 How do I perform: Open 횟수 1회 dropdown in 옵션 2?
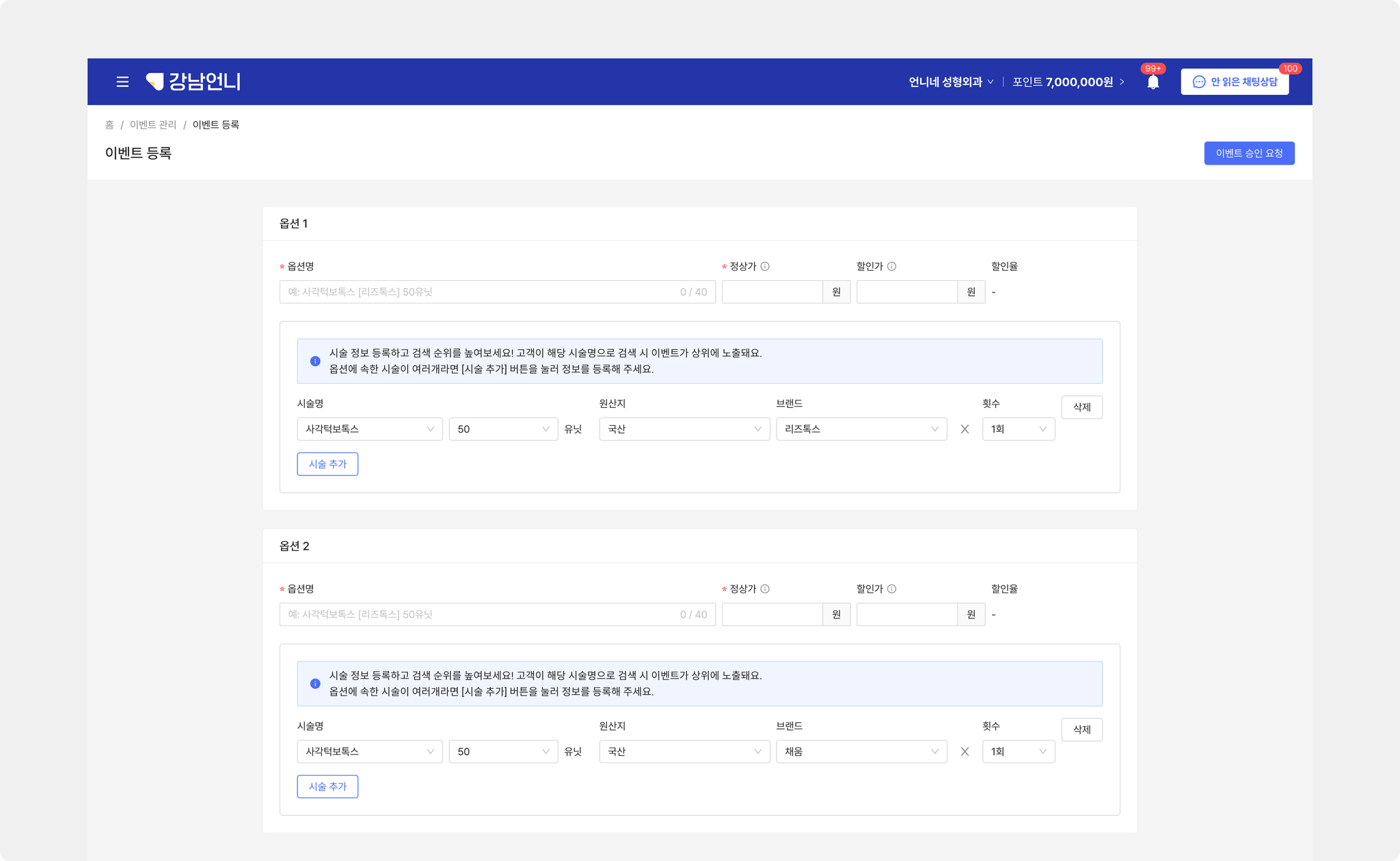[1019, 752]
